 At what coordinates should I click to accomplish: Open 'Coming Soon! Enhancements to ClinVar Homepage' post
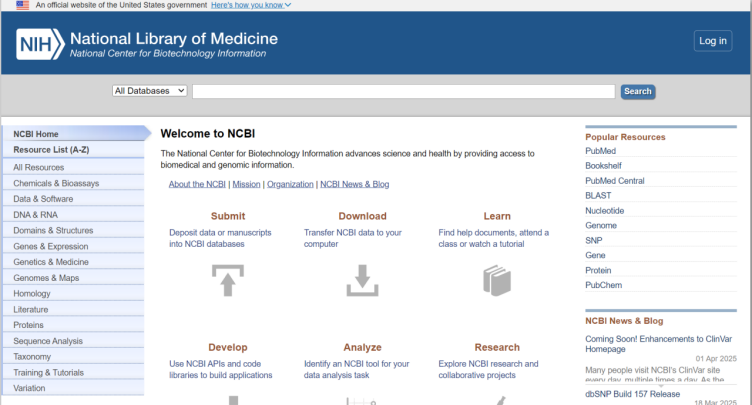click(x=658, y=344)
